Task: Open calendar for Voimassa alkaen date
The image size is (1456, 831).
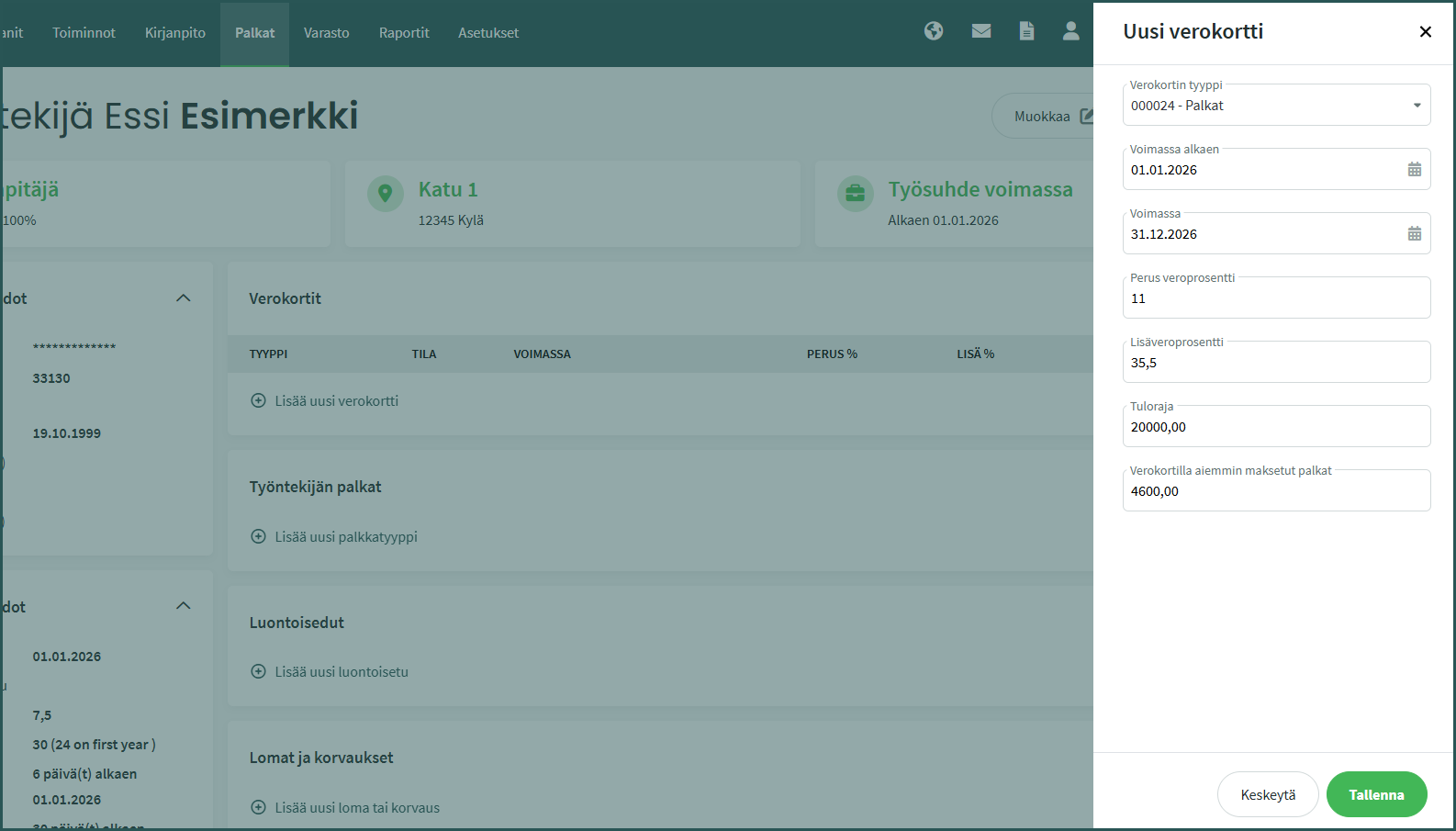Action: pyautogui.click(x=1414, y=170)
